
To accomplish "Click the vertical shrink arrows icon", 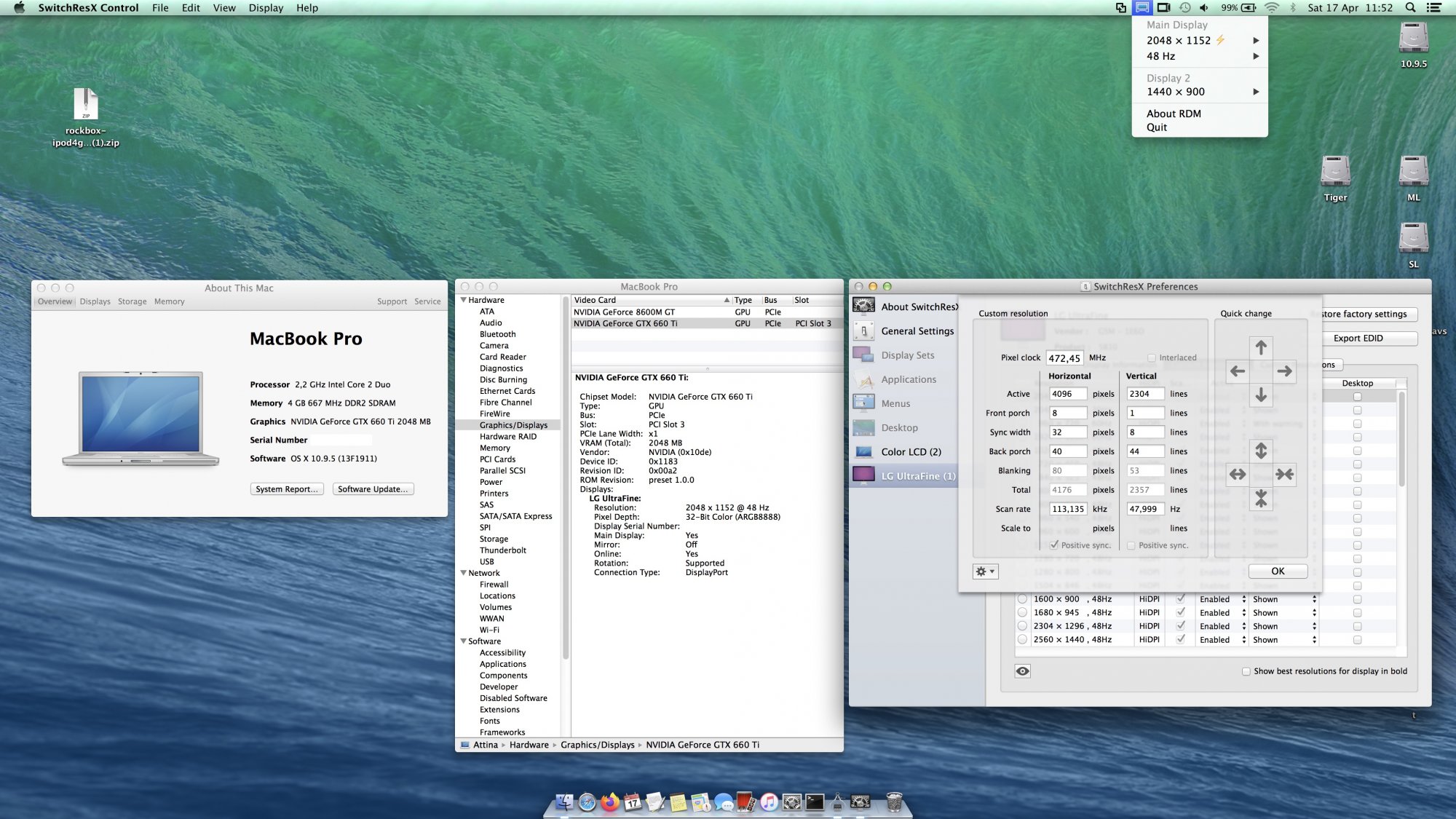I will click(x=1261, y=499).
